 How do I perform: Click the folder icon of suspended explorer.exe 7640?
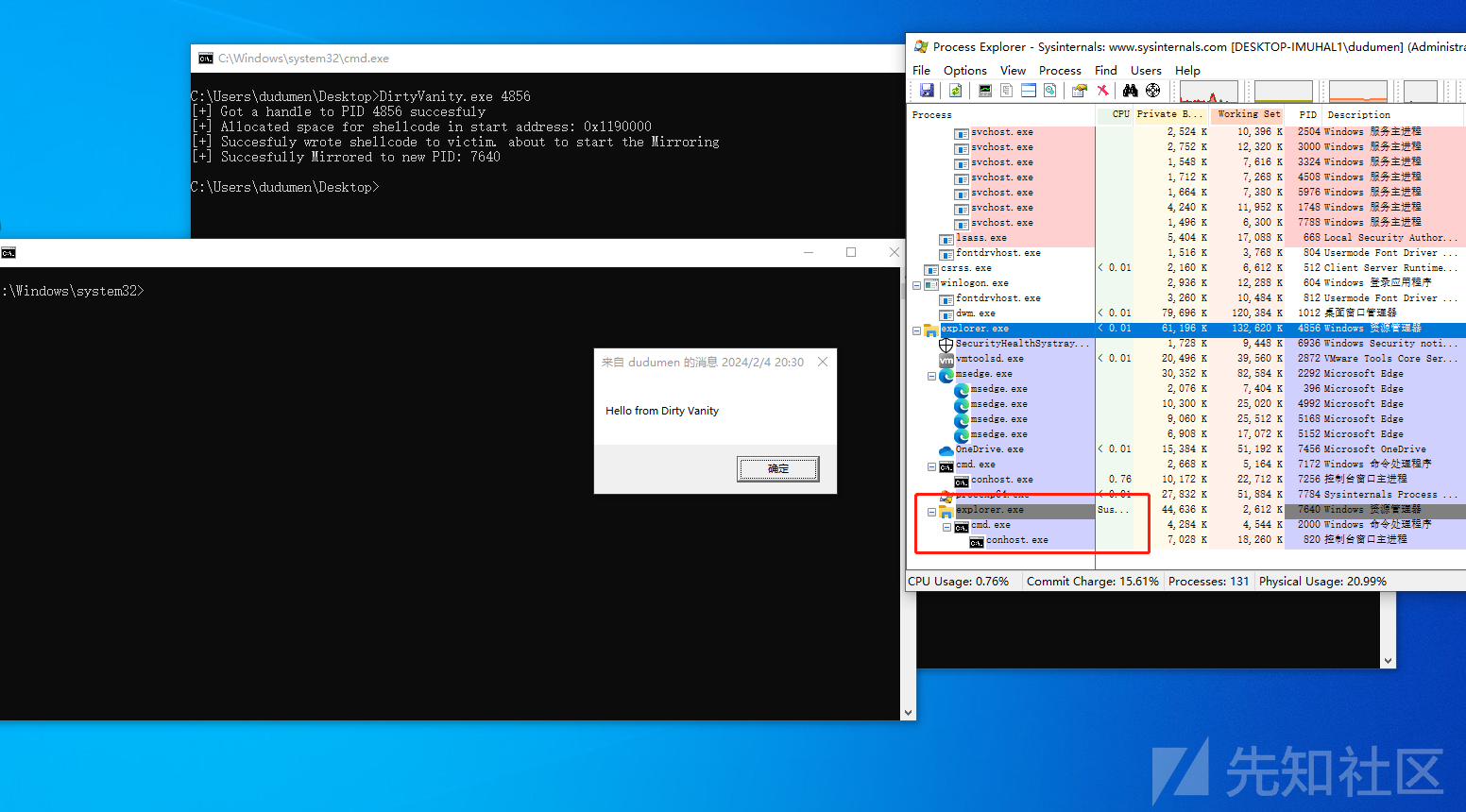click(x=946, y=510)
